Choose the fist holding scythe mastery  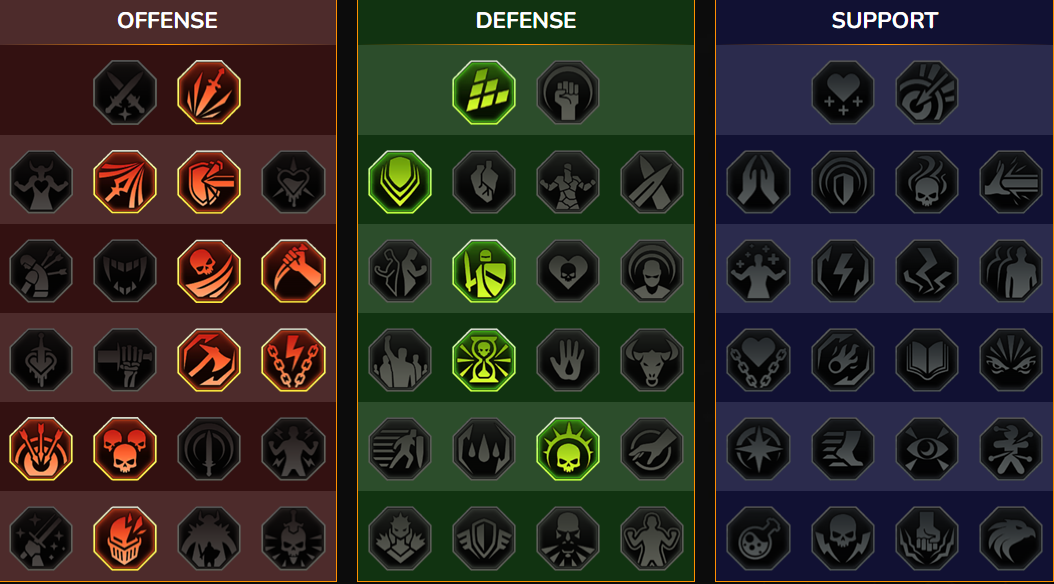(x=293, y=272)
